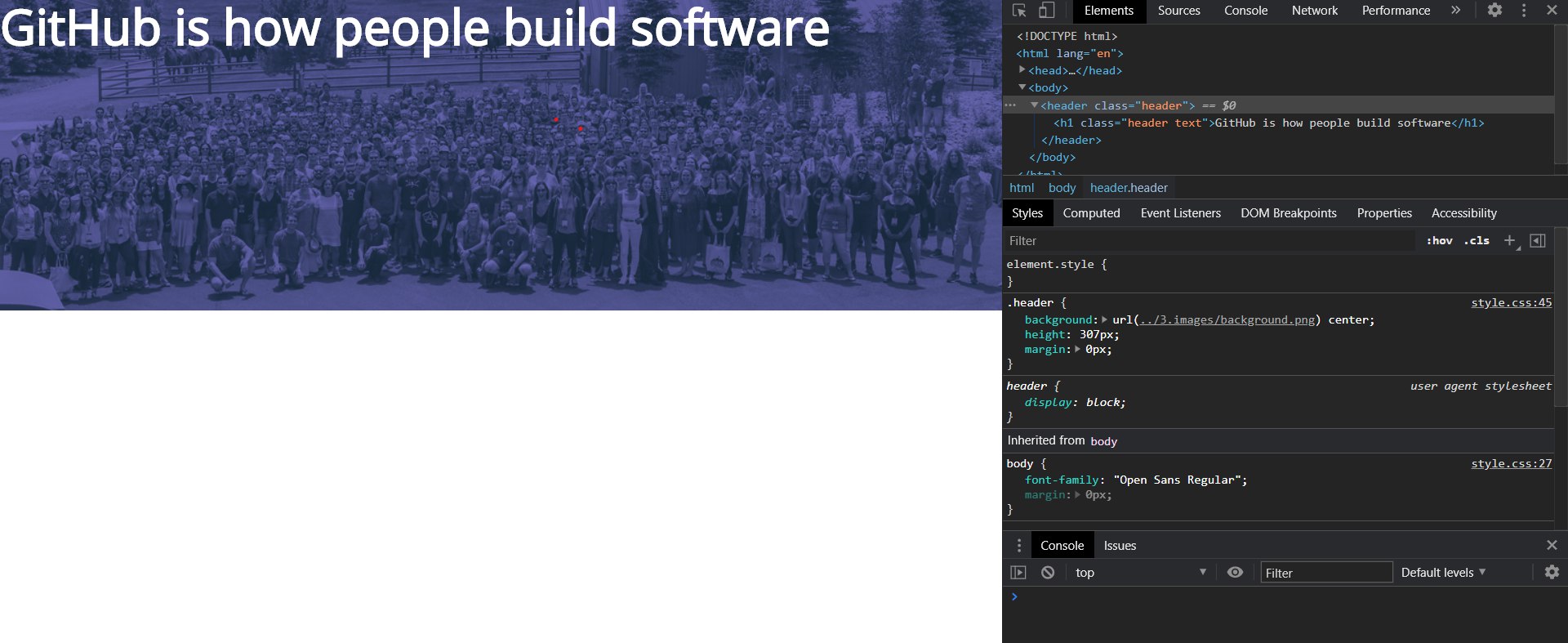Viewport: 1568px width, 643px height.
Task: Click the html breadcrumb
Action: (1022, 188)
